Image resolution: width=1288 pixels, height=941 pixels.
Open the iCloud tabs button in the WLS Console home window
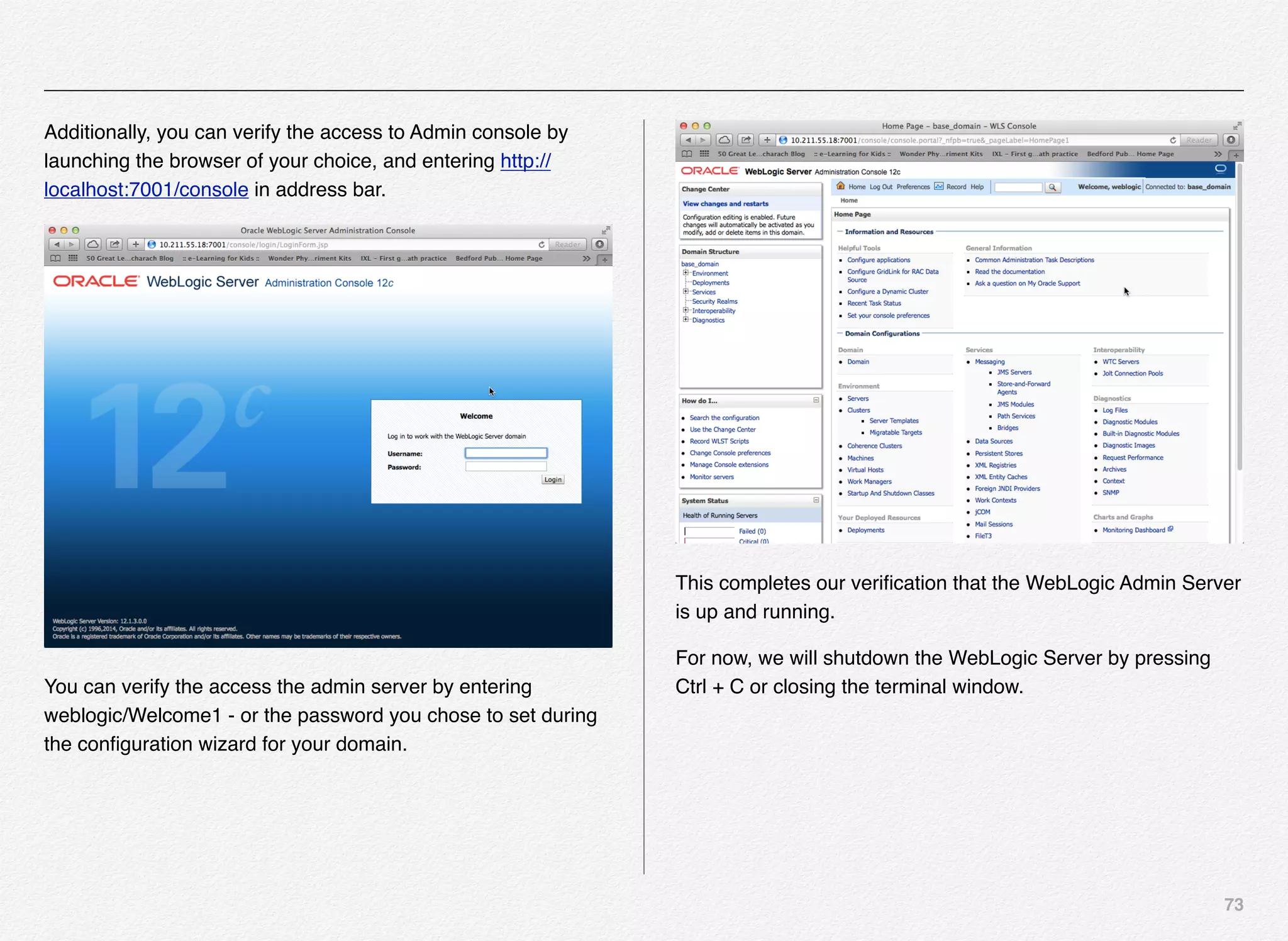[724, 140]
